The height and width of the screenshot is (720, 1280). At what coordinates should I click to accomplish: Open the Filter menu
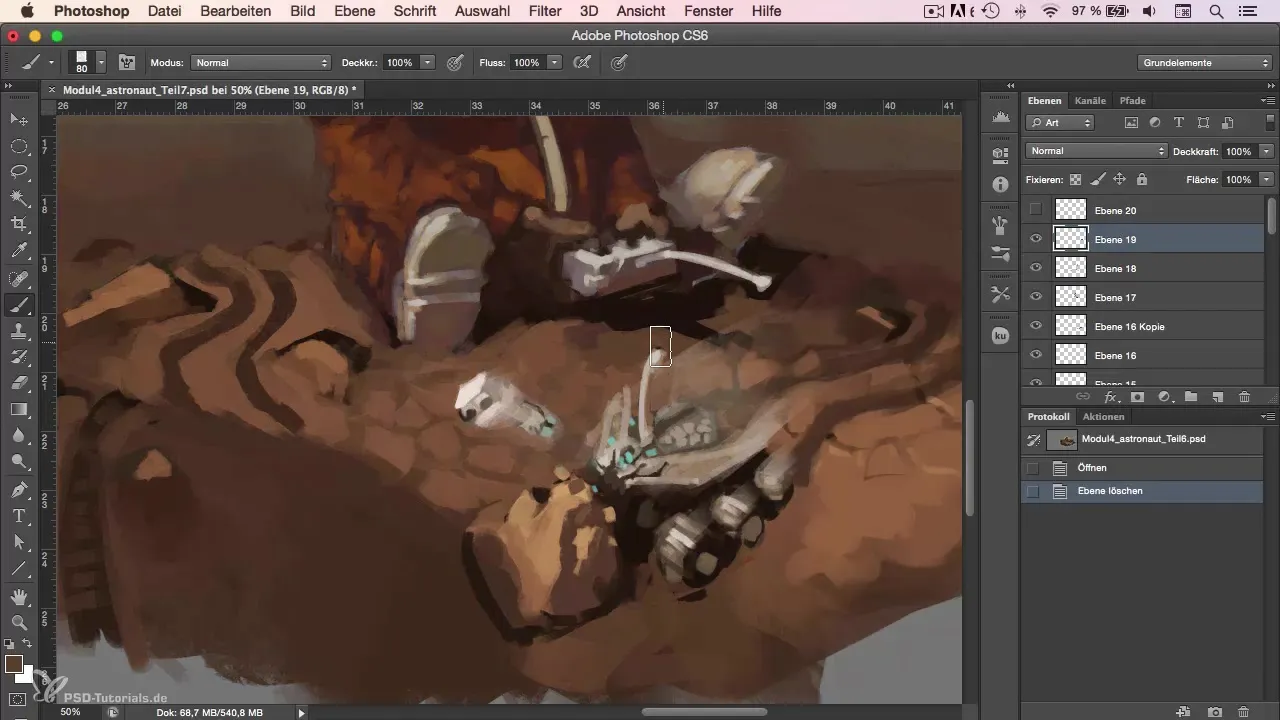tap(544, 11)
